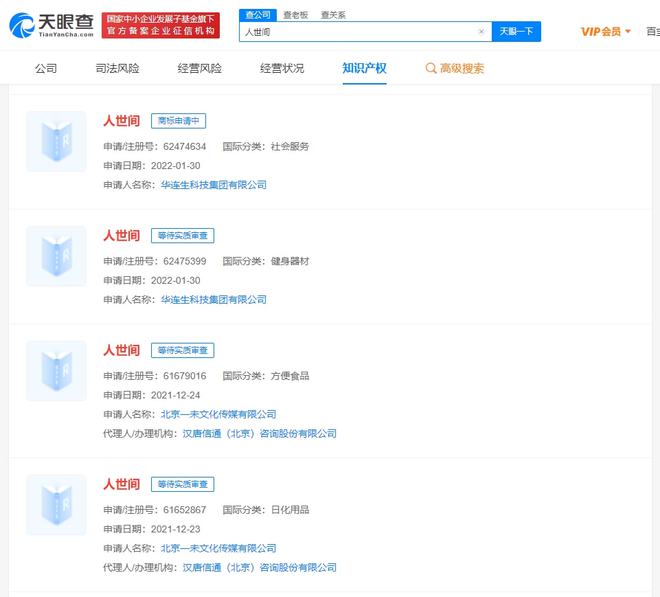Image resolution: width=660 pixels, height=597 pixels.
Task: Open 人世间 title for 健身器材 trademark
Action: coord(122,235)
